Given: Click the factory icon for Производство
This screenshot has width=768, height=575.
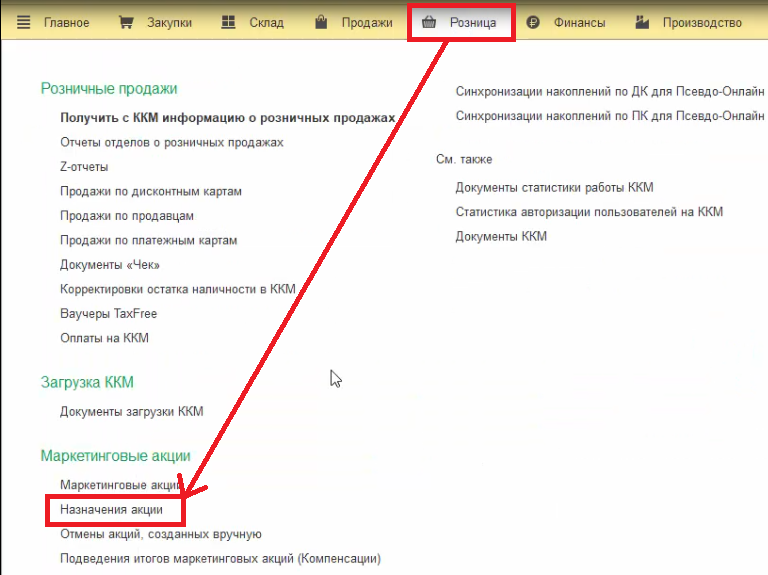Looking at the screenshot, I should click(x=642, y=22).
